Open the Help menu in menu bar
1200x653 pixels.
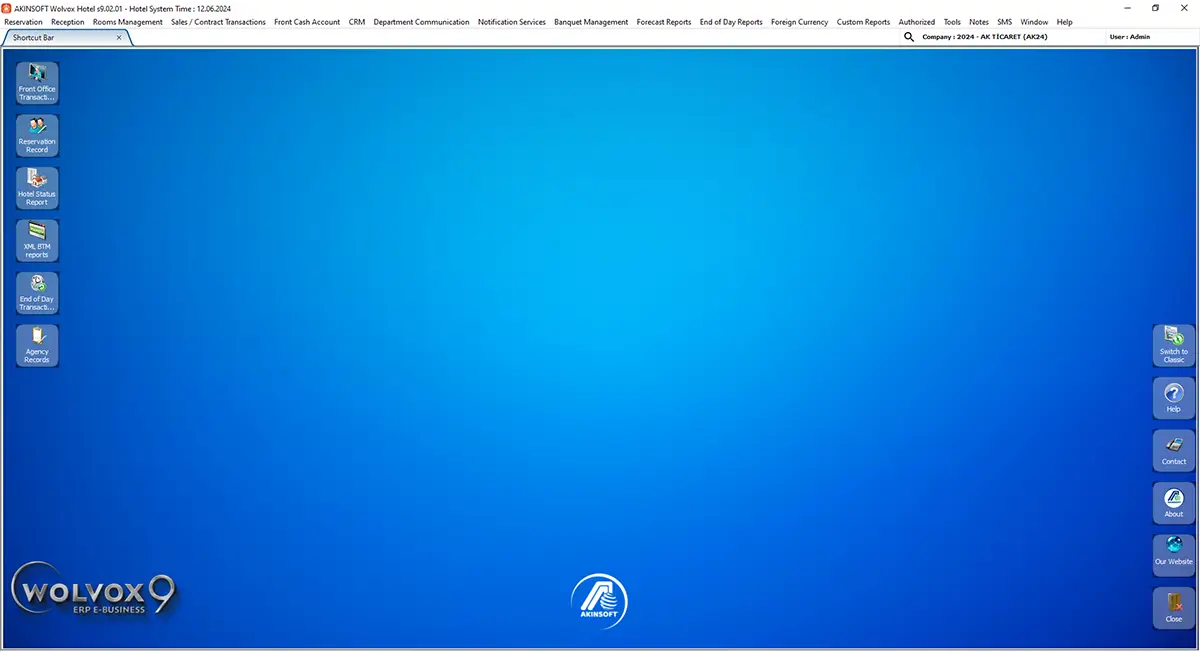[1064, 22]
